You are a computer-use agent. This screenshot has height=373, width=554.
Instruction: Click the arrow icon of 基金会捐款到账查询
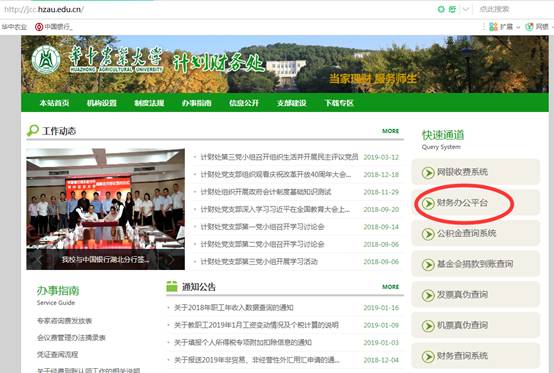(428, 265)
